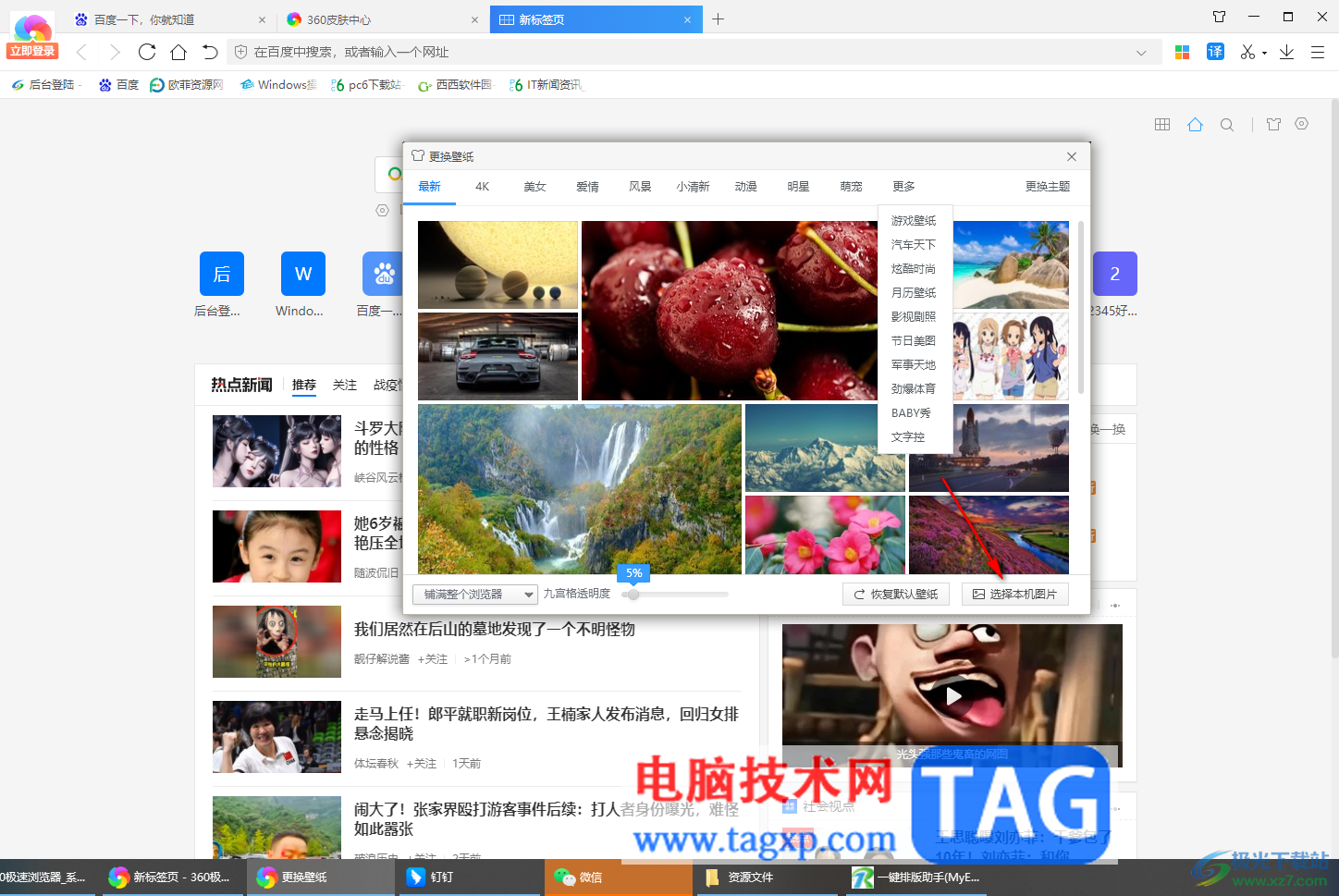This screenshot has height=896, width=1339.
Task: Open the browser home page icon in toolbar
Action: [178, 52]
